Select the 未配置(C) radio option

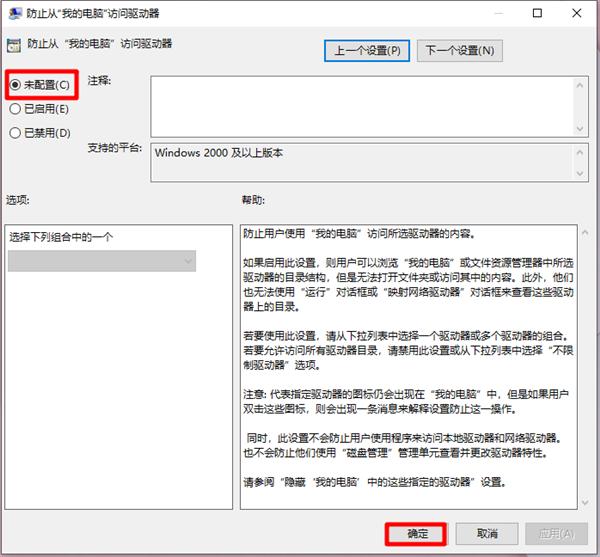15,85
